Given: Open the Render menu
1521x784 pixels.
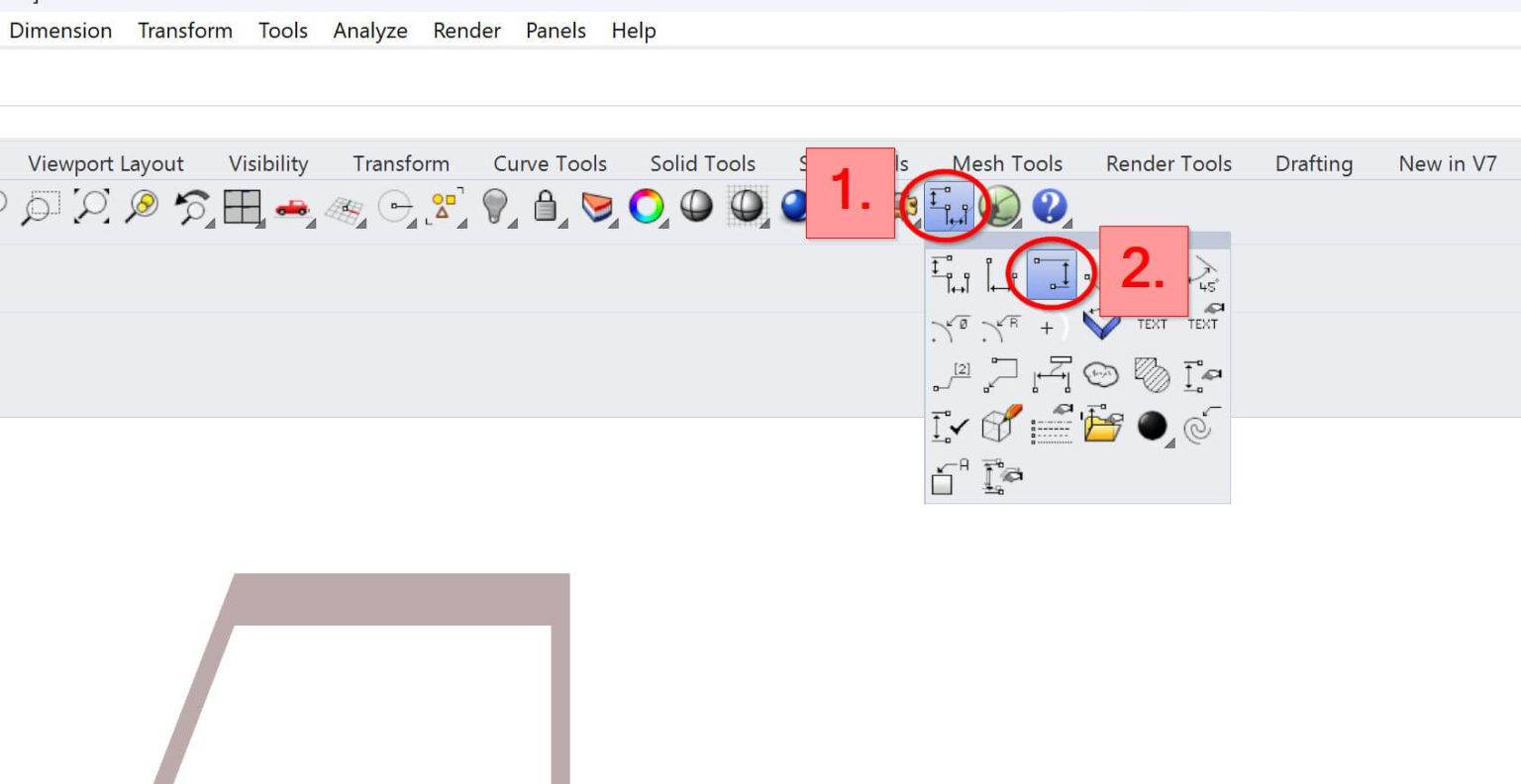Looking at the screenshot, I should point(466,31).
